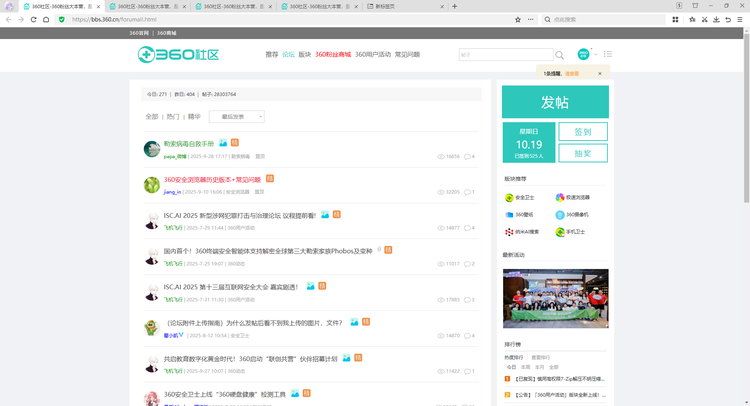This screenshot has height=406, width=750.
Task: Open post 360安全卫士上线 360硬盘健康
Action: click(225, 395)
